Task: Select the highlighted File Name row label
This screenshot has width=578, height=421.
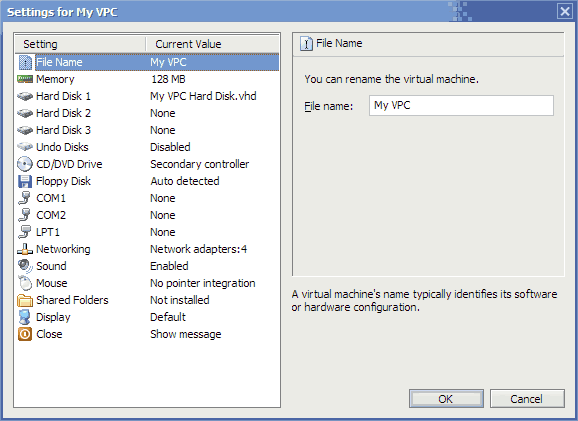Action: click(59, 62)
